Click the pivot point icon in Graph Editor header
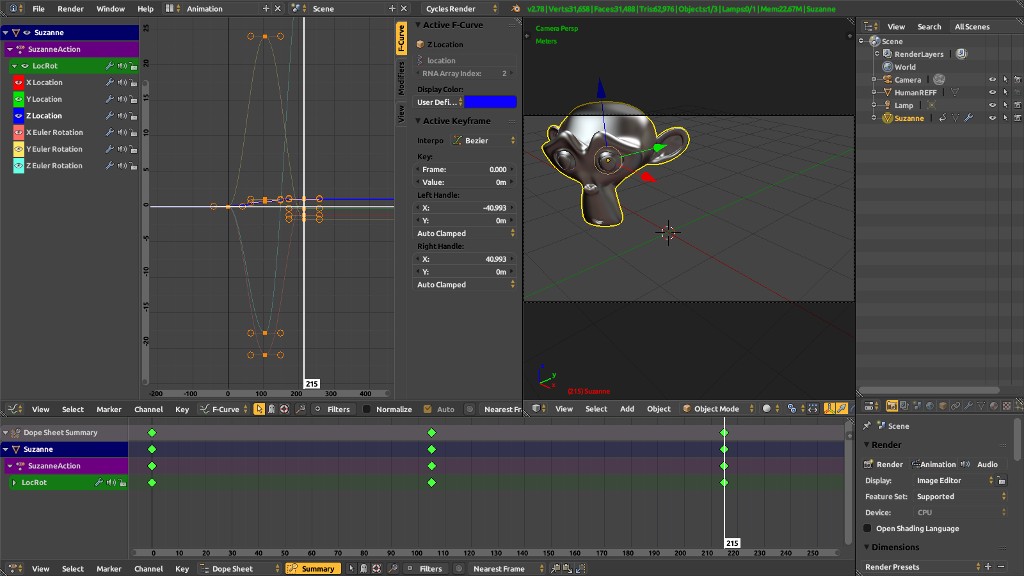Screen dimensions: 1024x576 [x=284, y=409]
